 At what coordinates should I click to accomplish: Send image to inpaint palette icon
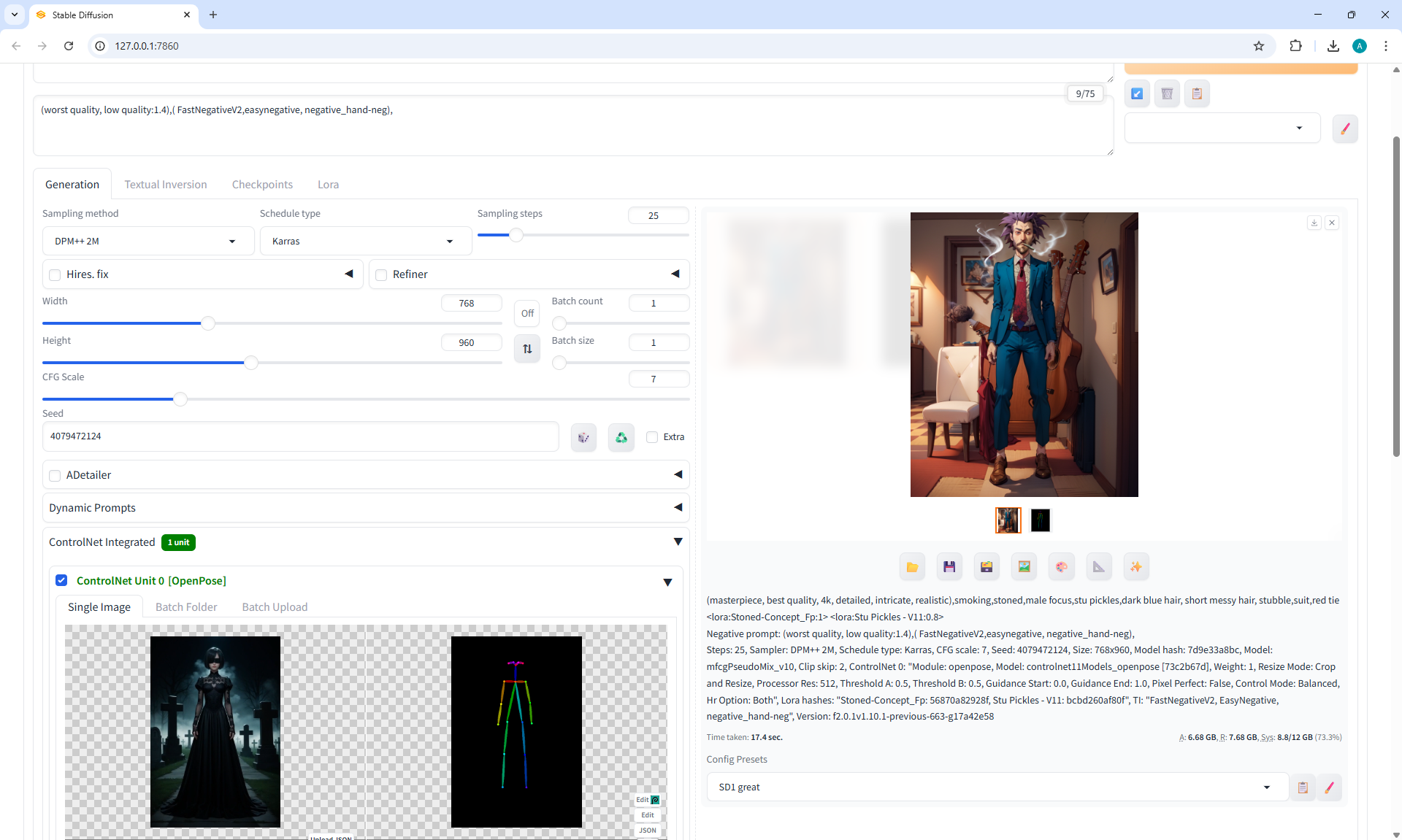coord(1061,566)
